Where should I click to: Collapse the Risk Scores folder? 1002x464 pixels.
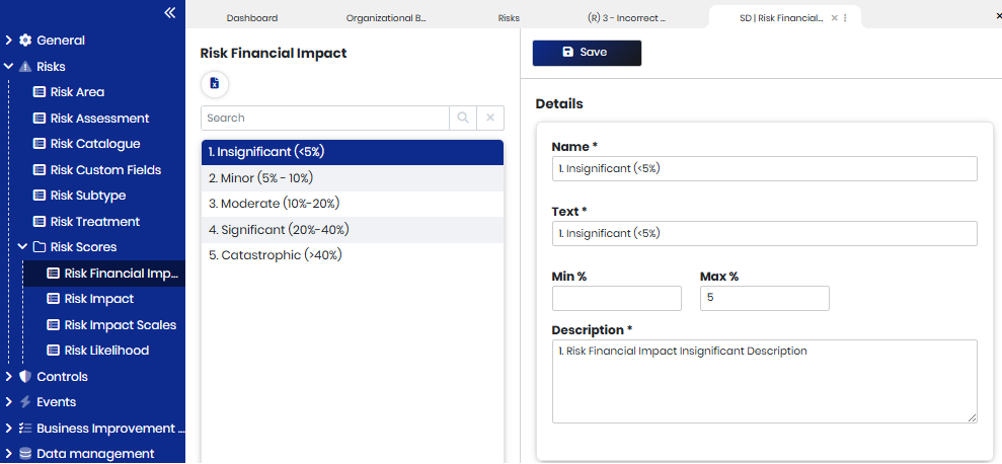click(23, 247)
